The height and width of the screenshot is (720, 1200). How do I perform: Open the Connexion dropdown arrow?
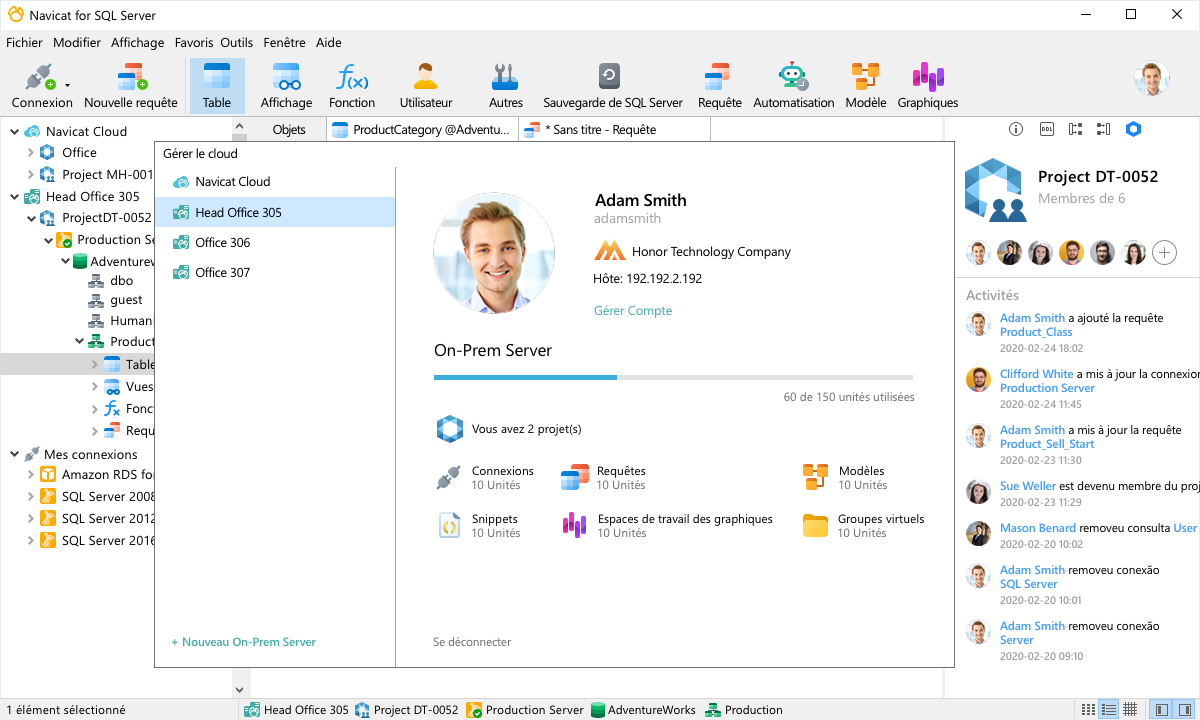coord(67,86)
